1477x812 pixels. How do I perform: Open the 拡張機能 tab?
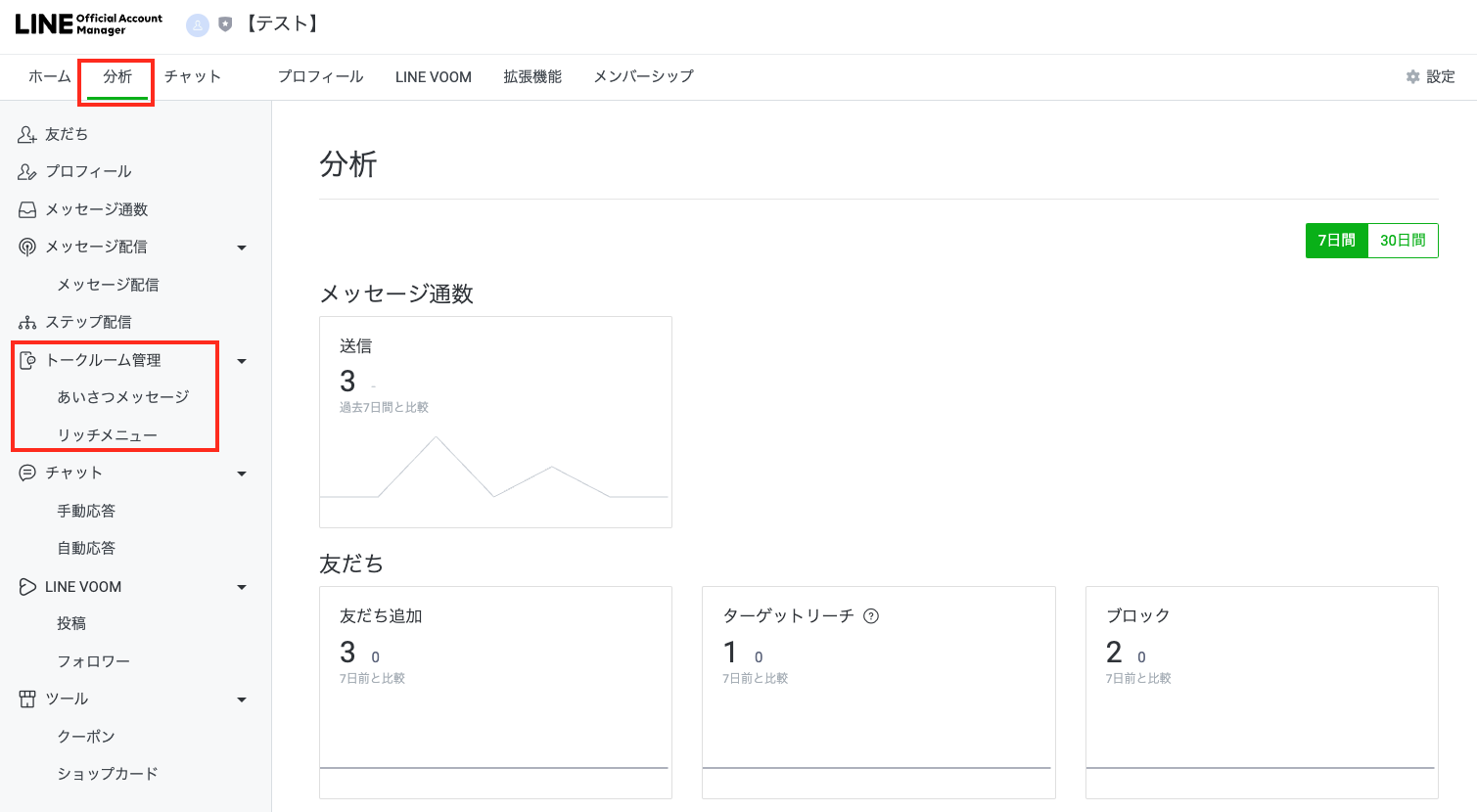click(x=532, y=76)
